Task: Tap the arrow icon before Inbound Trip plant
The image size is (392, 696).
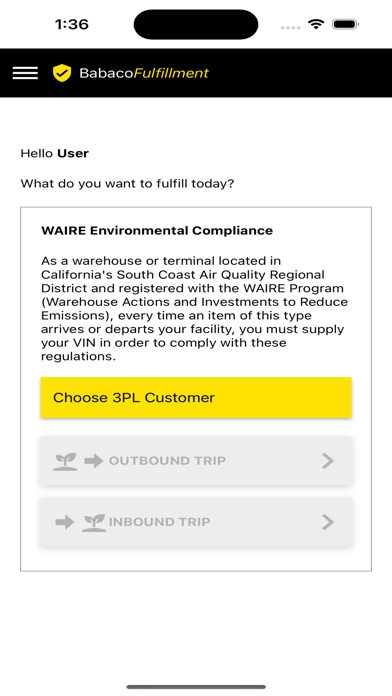Action: 65,522
